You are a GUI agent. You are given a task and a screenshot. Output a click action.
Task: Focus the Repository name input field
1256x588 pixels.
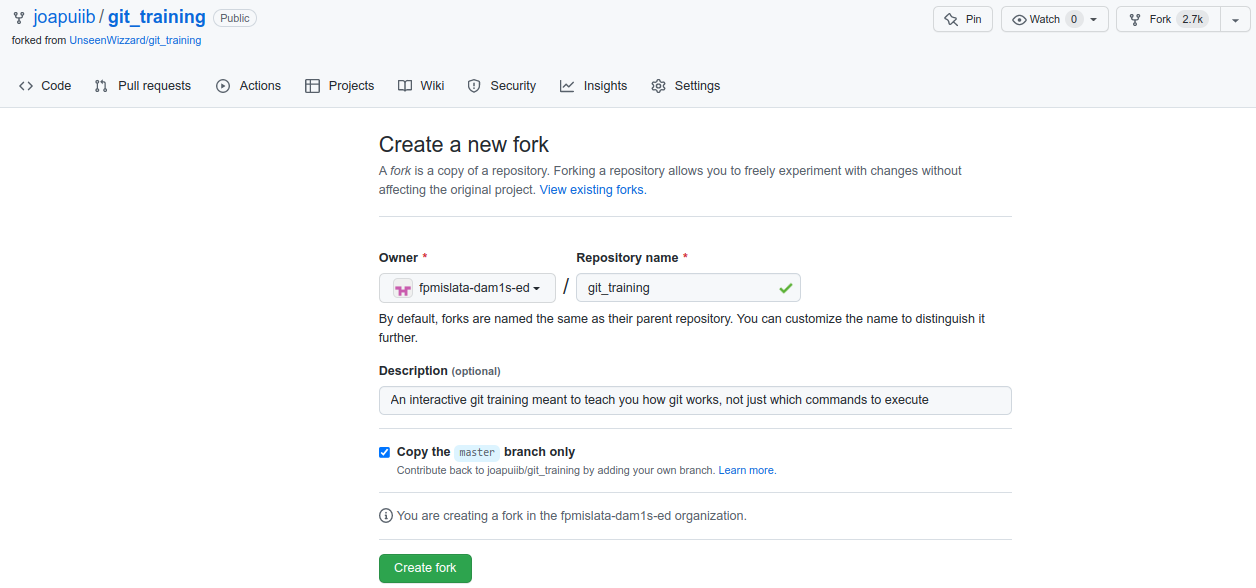coord(688,288)
